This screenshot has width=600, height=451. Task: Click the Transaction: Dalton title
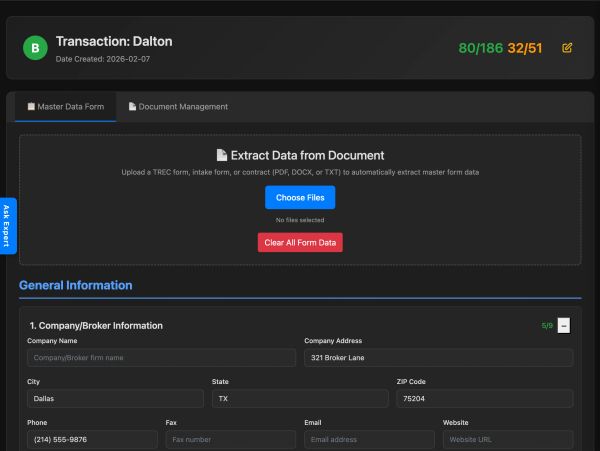114,41
